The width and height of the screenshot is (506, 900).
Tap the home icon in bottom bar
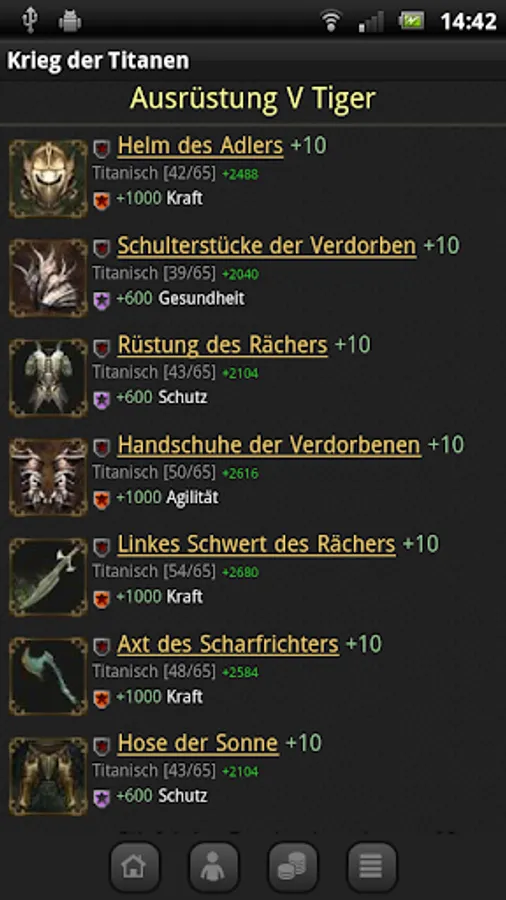point(134,867)
